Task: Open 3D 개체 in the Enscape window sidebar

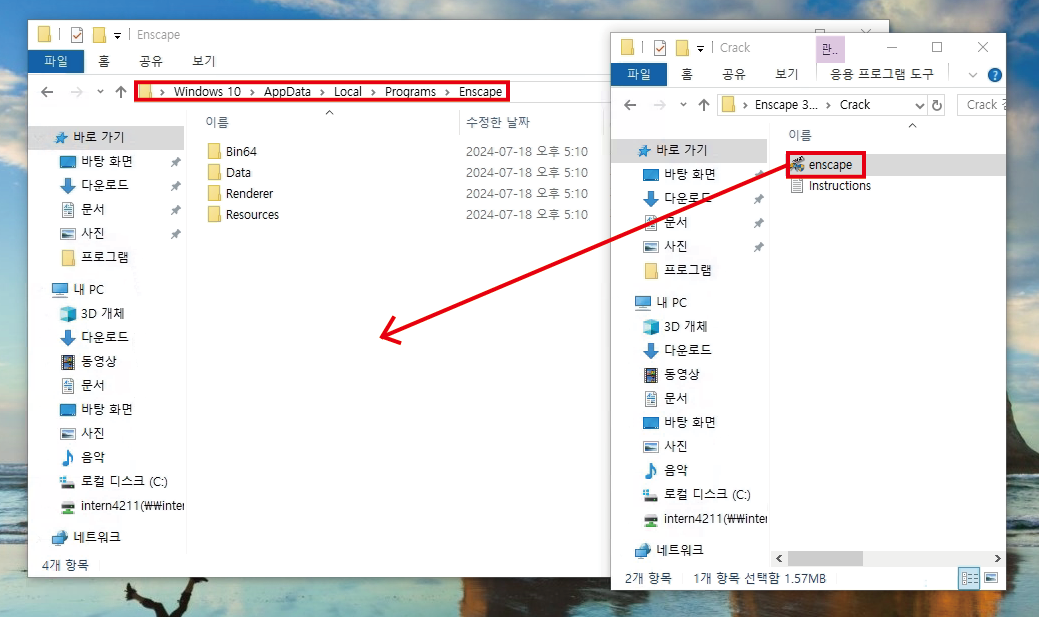Action: (93, 313)
